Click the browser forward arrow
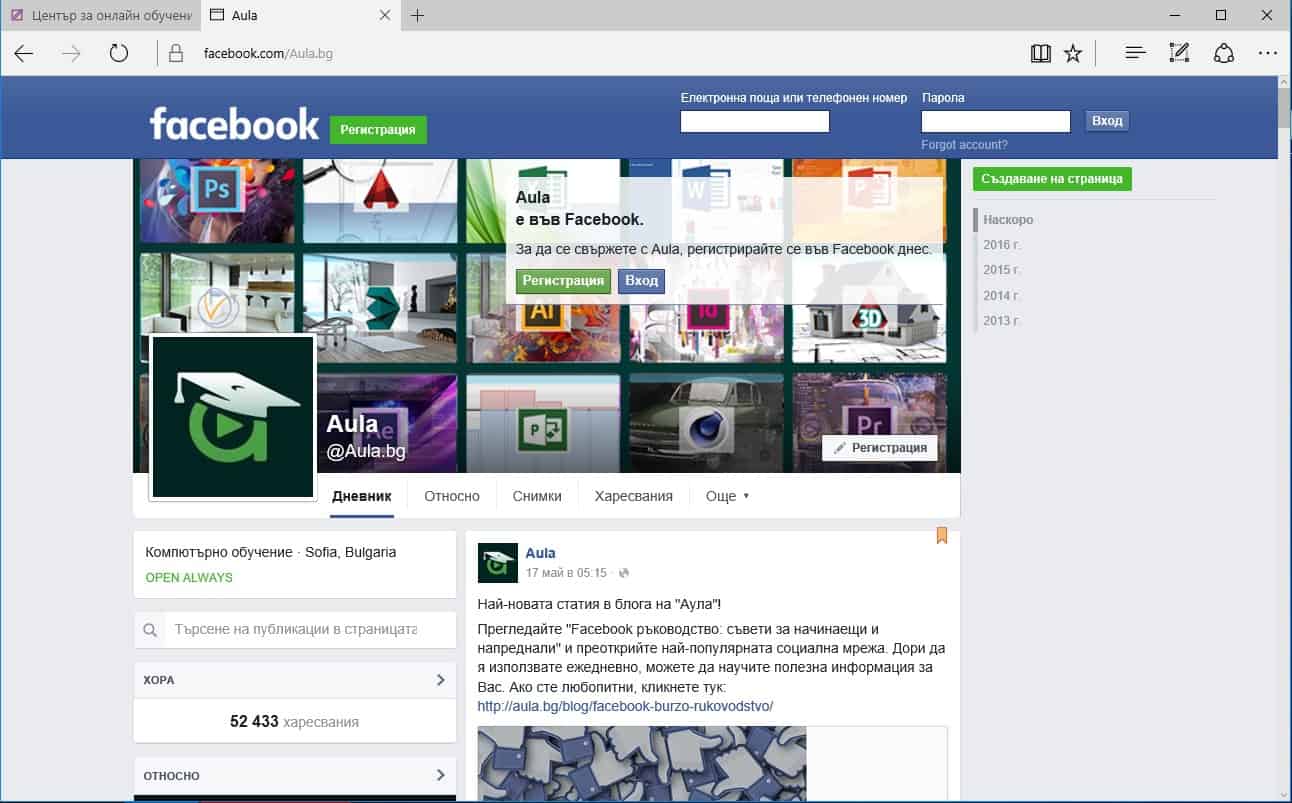This screenshot has width=1292, height=803. (71, 54)
